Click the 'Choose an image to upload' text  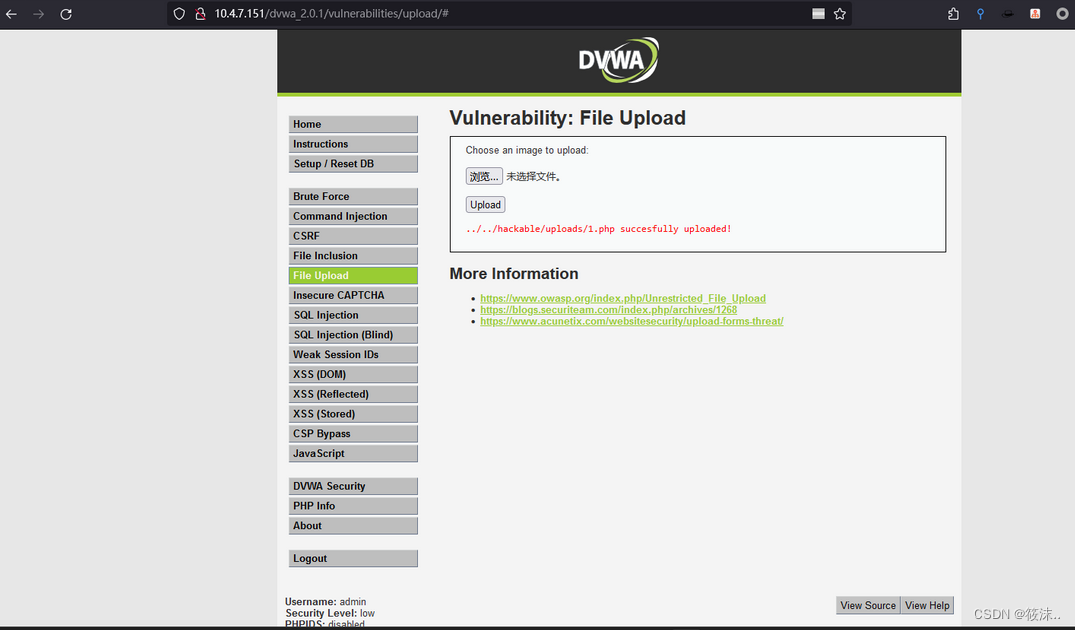[x=527, y=150]
